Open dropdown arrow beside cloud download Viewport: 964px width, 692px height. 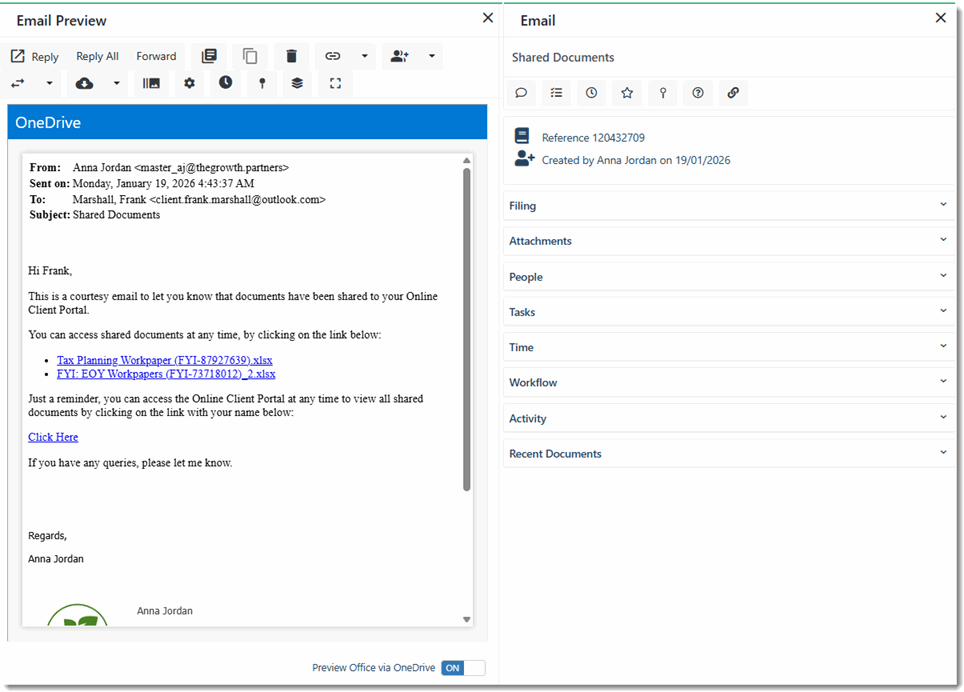pyautogui.click(x=116, y=83)
